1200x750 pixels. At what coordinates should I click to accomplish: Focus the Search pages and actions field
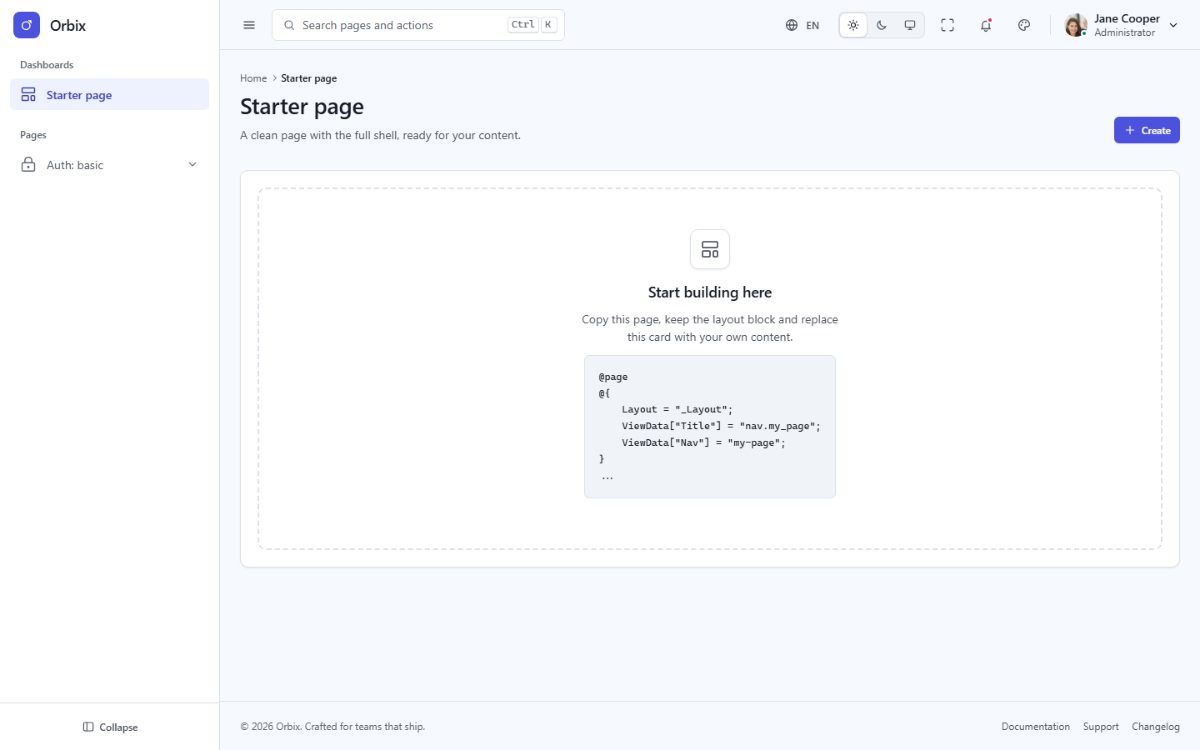click(x=418, y=25)
